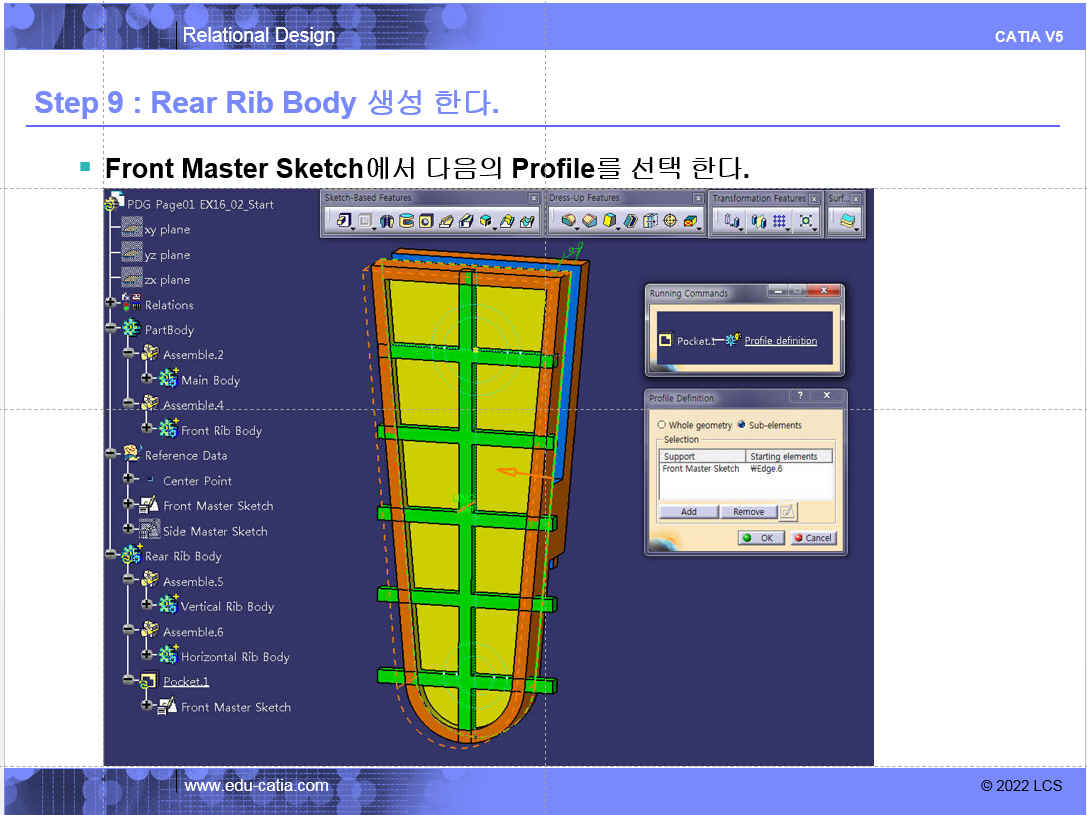Select the Pad tool in Sketch-Based Features
Image resolution: width=1087 pixels, height=815 pixels.
pos(344,221)
